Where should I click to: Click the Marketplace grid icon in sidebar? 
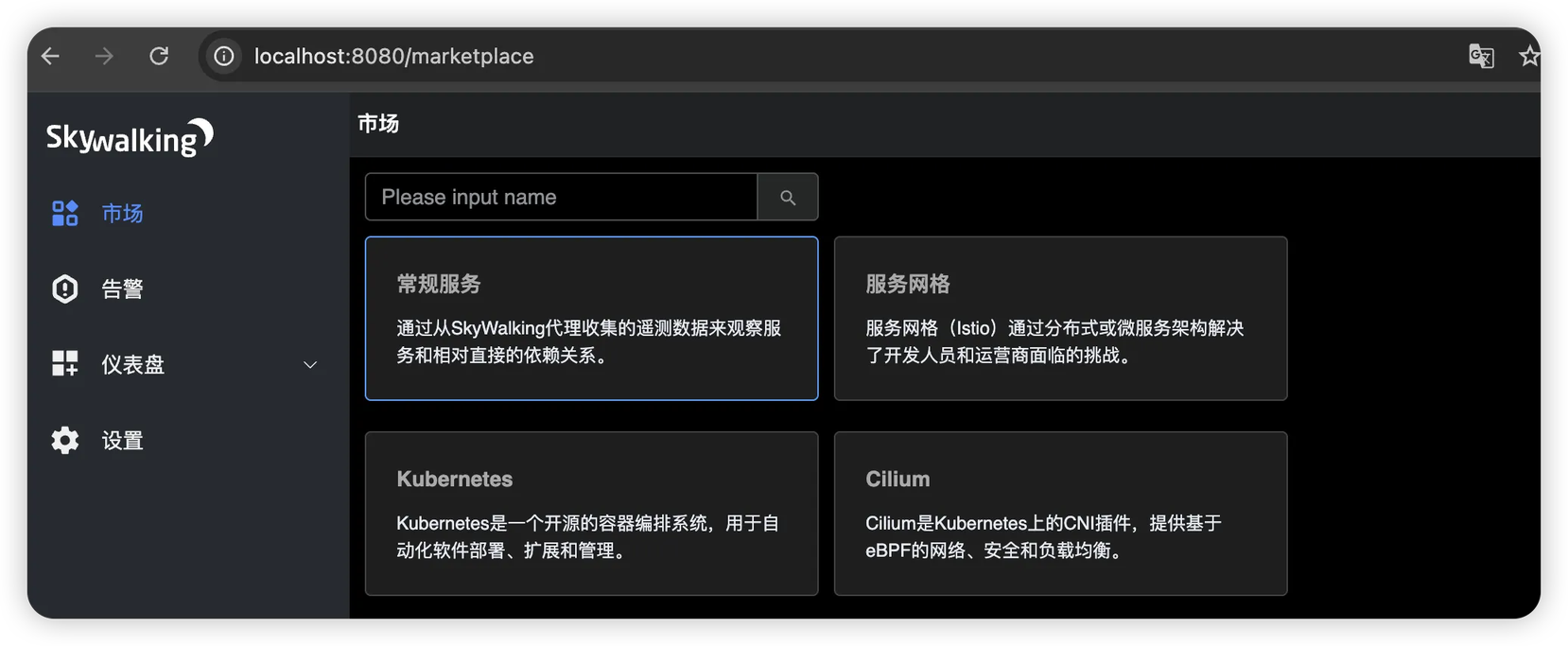coord(64,214)
